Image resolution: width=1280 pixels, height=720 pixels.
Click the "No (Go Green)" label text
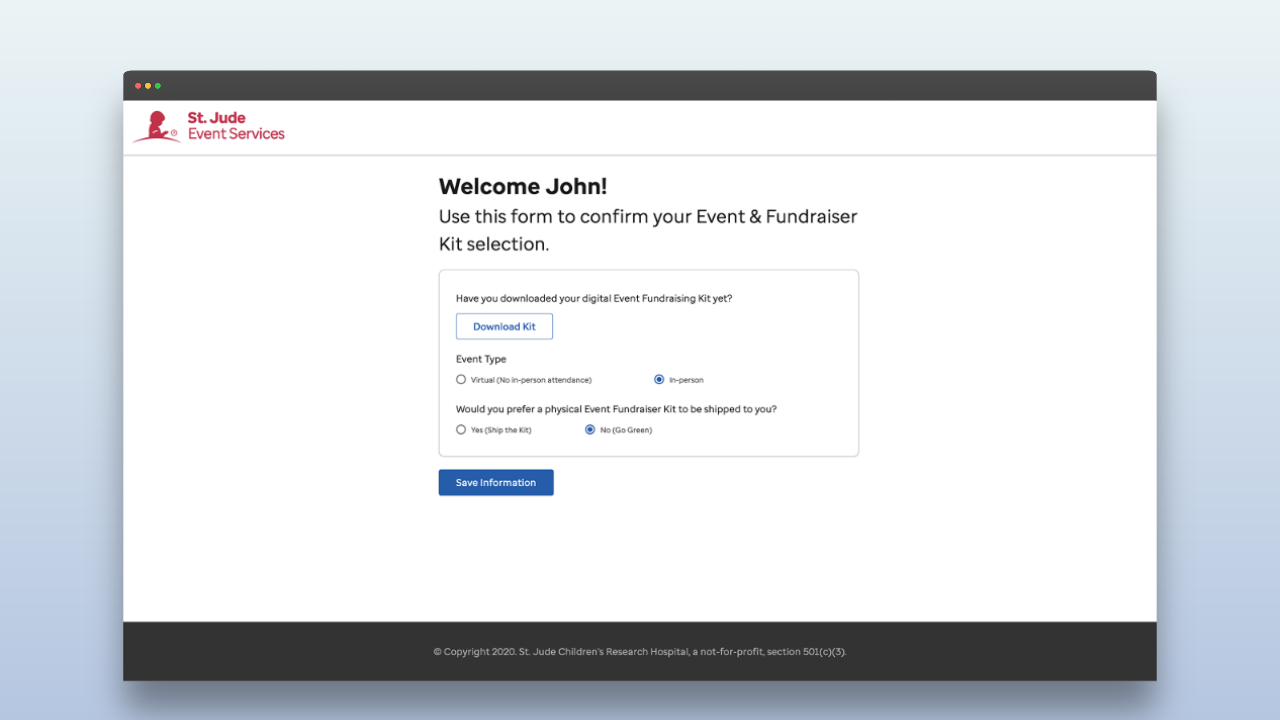(x=626, y=430)
